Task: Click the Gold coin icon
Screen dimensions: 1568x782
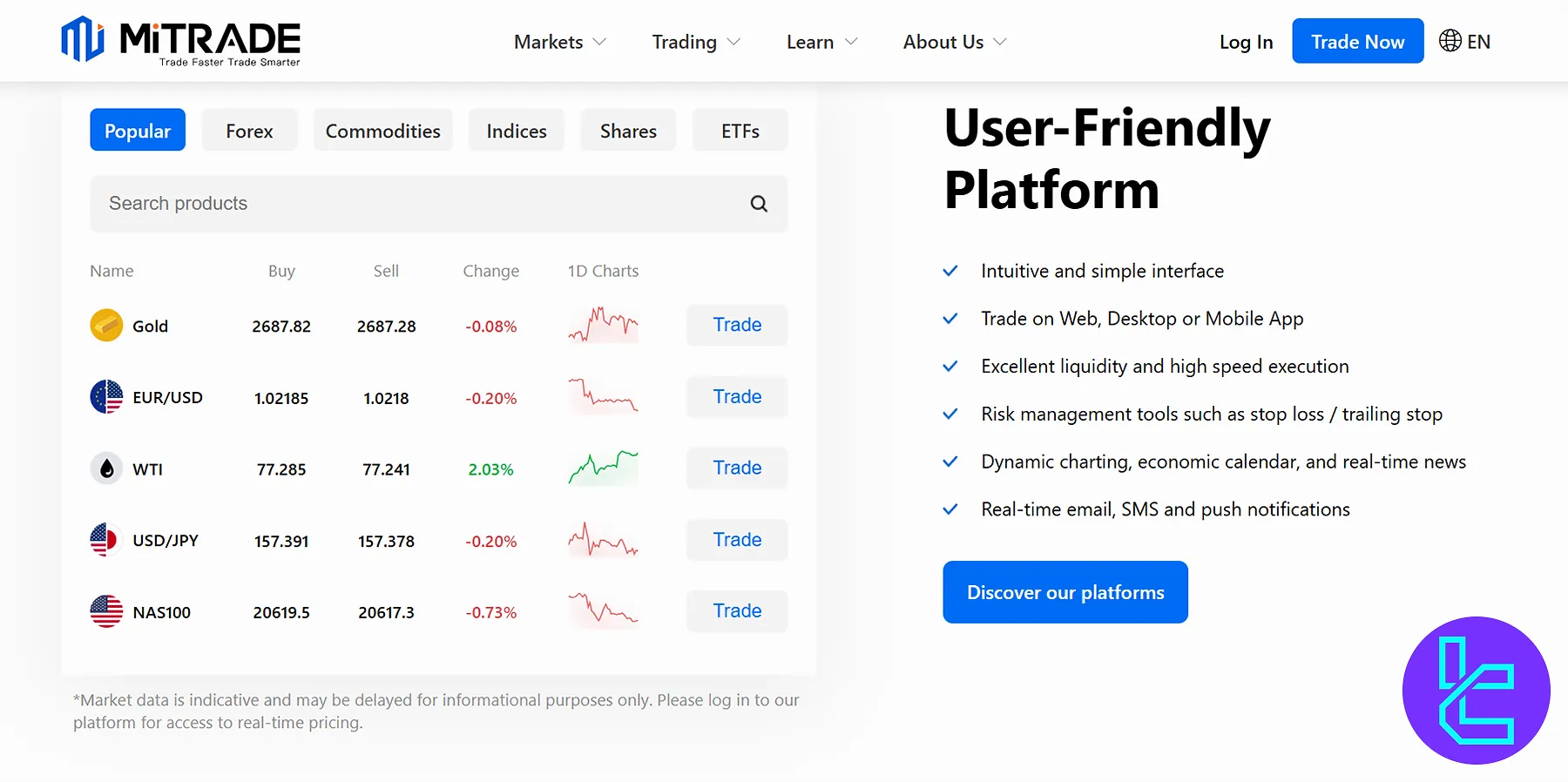Action: click(x=106, y=326)
